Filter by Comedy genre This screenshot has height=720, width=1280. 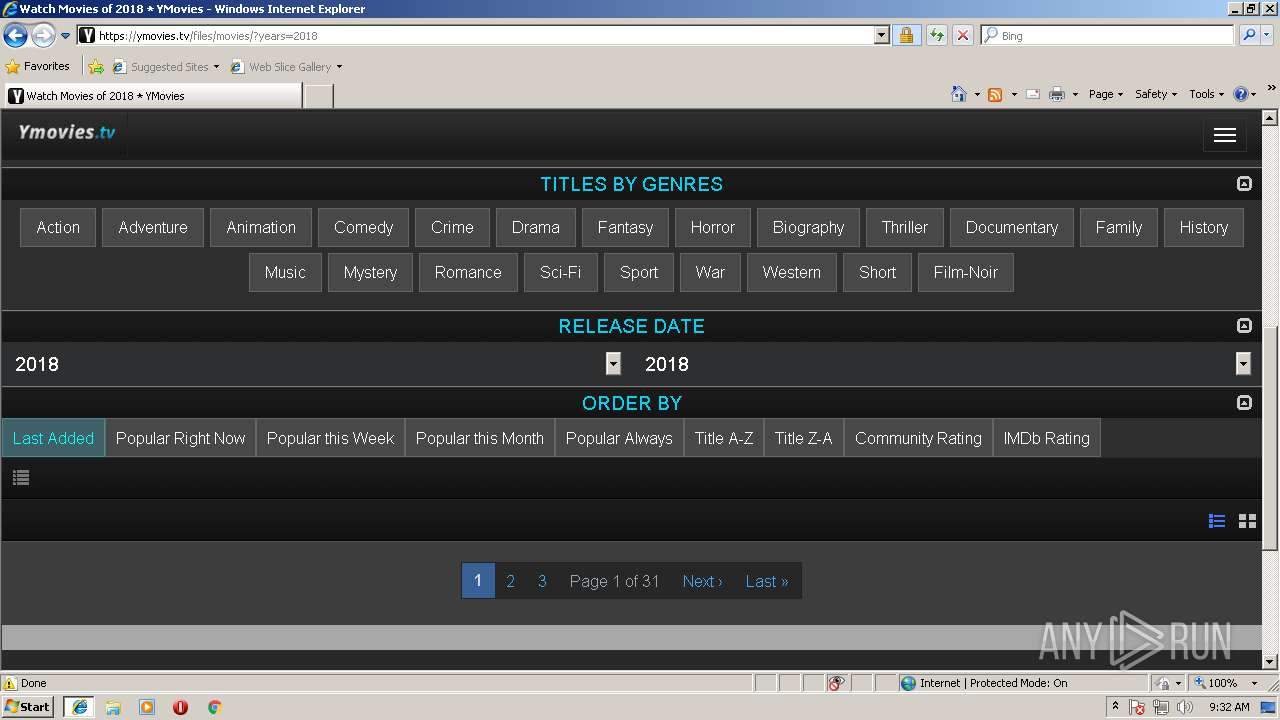363,227
